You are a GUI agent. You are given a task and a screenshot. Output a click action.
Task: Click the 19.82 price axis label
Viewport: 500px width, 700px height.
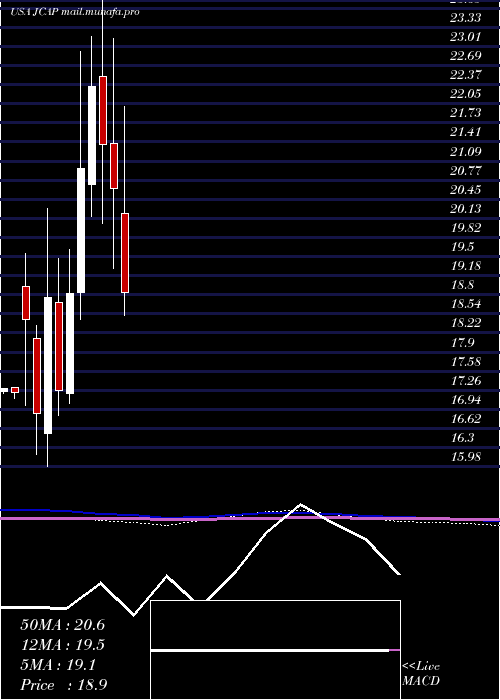(x=466, y=228)
